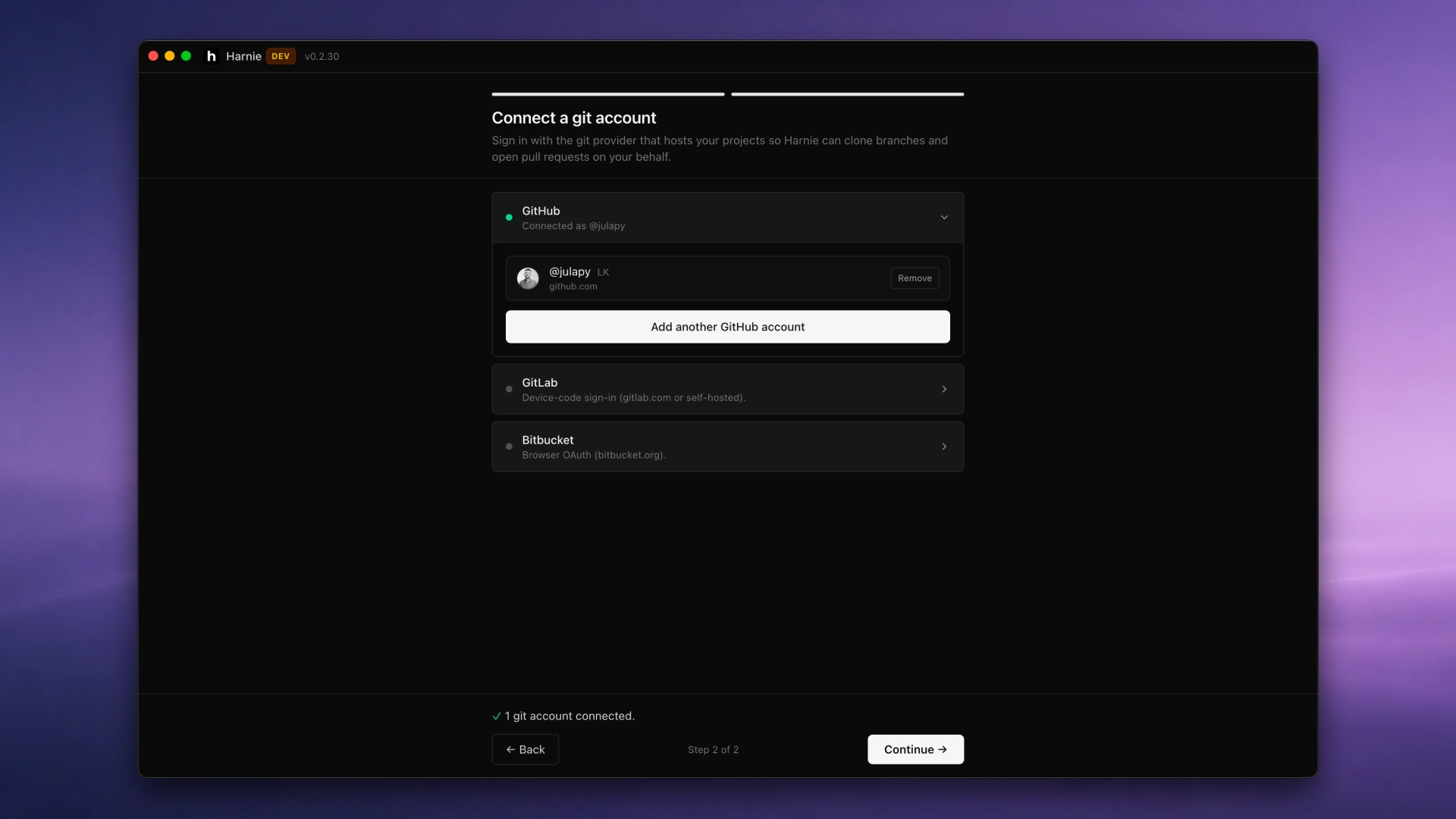Click the gray status dot beside GitLab

[509, 389]
